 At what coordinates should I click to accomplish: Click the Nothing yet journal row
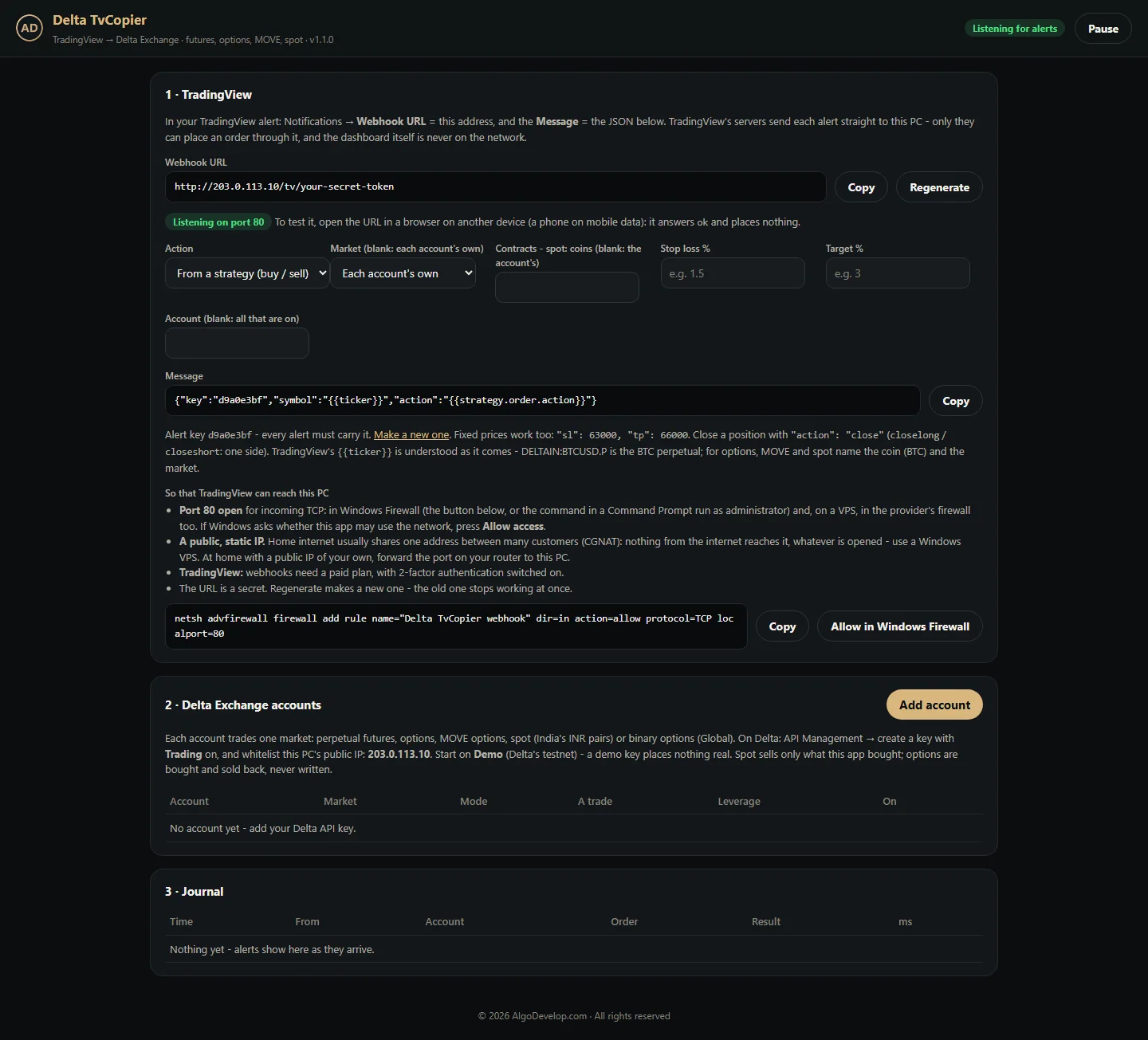pos(573,949)
